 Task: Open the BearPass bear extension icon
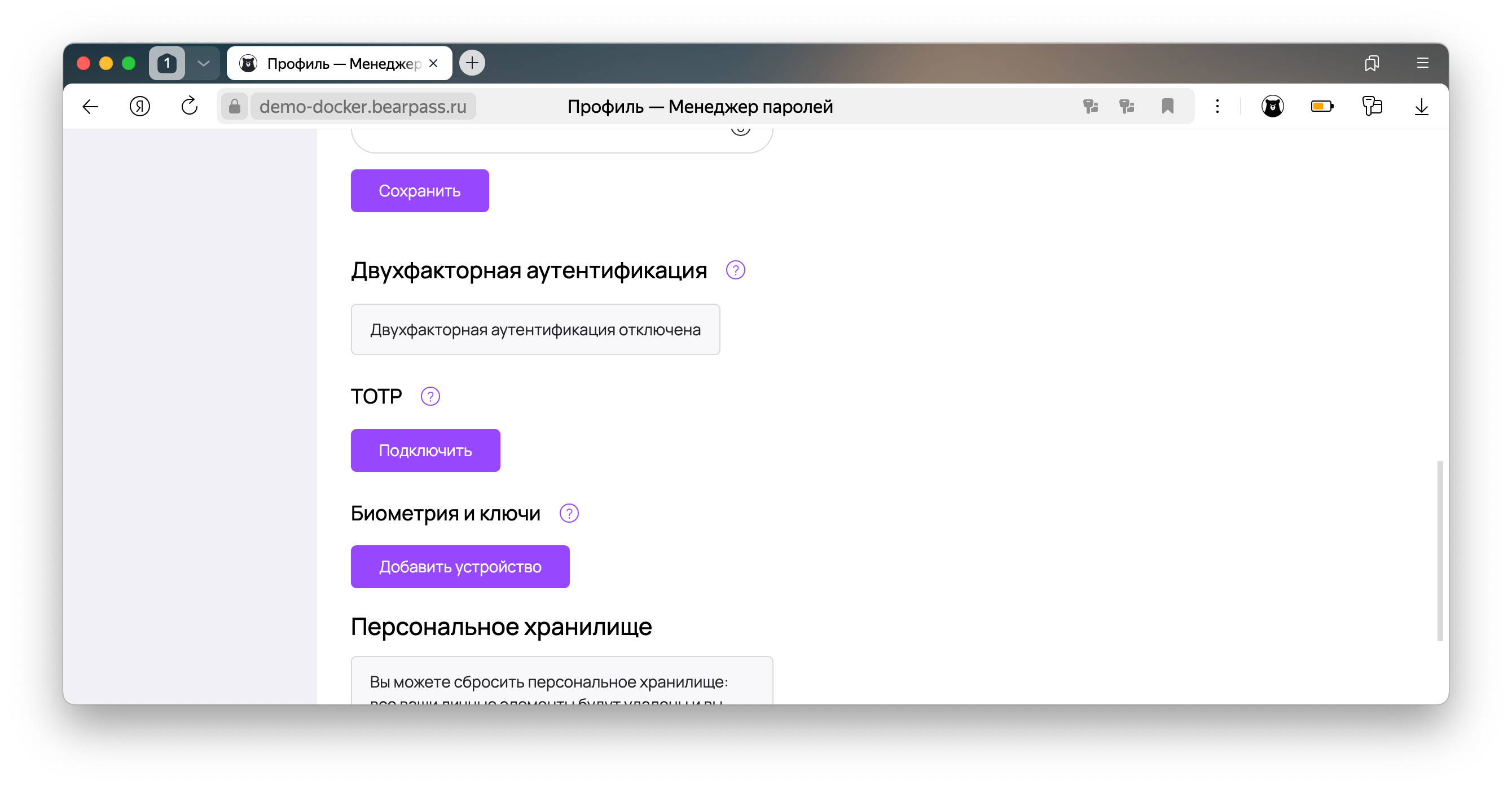(x=1273, y=106)
